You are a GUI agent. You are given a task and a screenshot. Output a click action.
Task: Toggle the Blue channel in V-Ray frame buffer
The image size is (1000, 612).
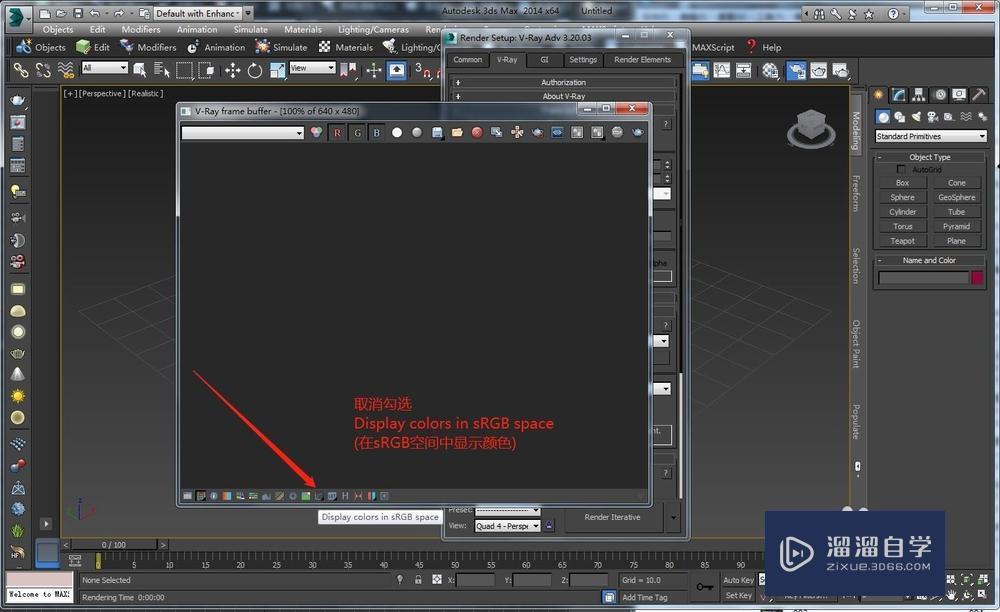(377, 133)
